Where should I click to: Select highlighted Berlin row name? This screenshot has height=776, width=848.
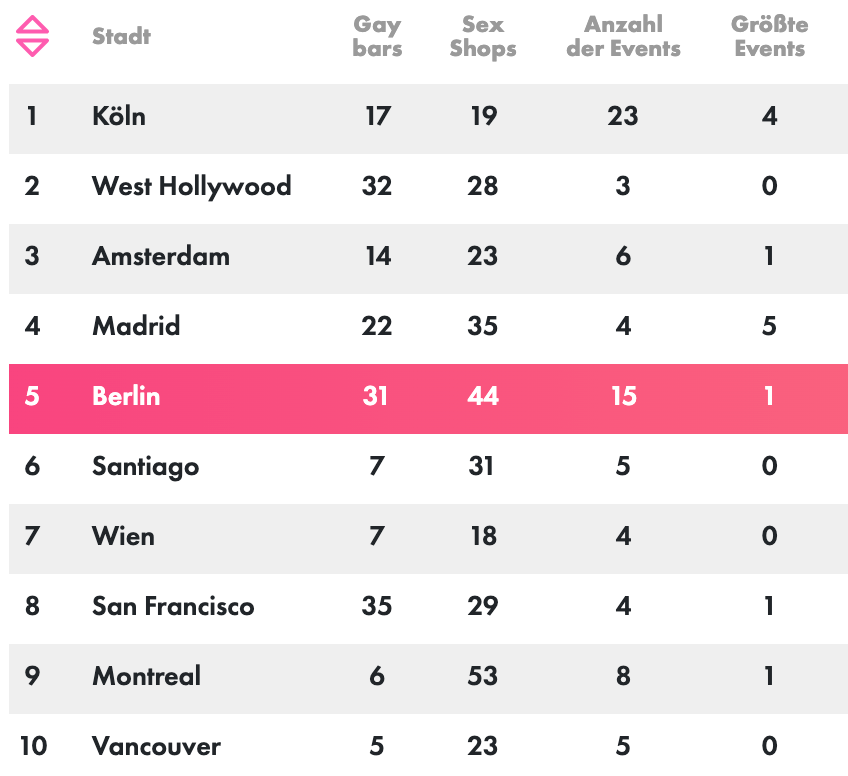[126, 396]
